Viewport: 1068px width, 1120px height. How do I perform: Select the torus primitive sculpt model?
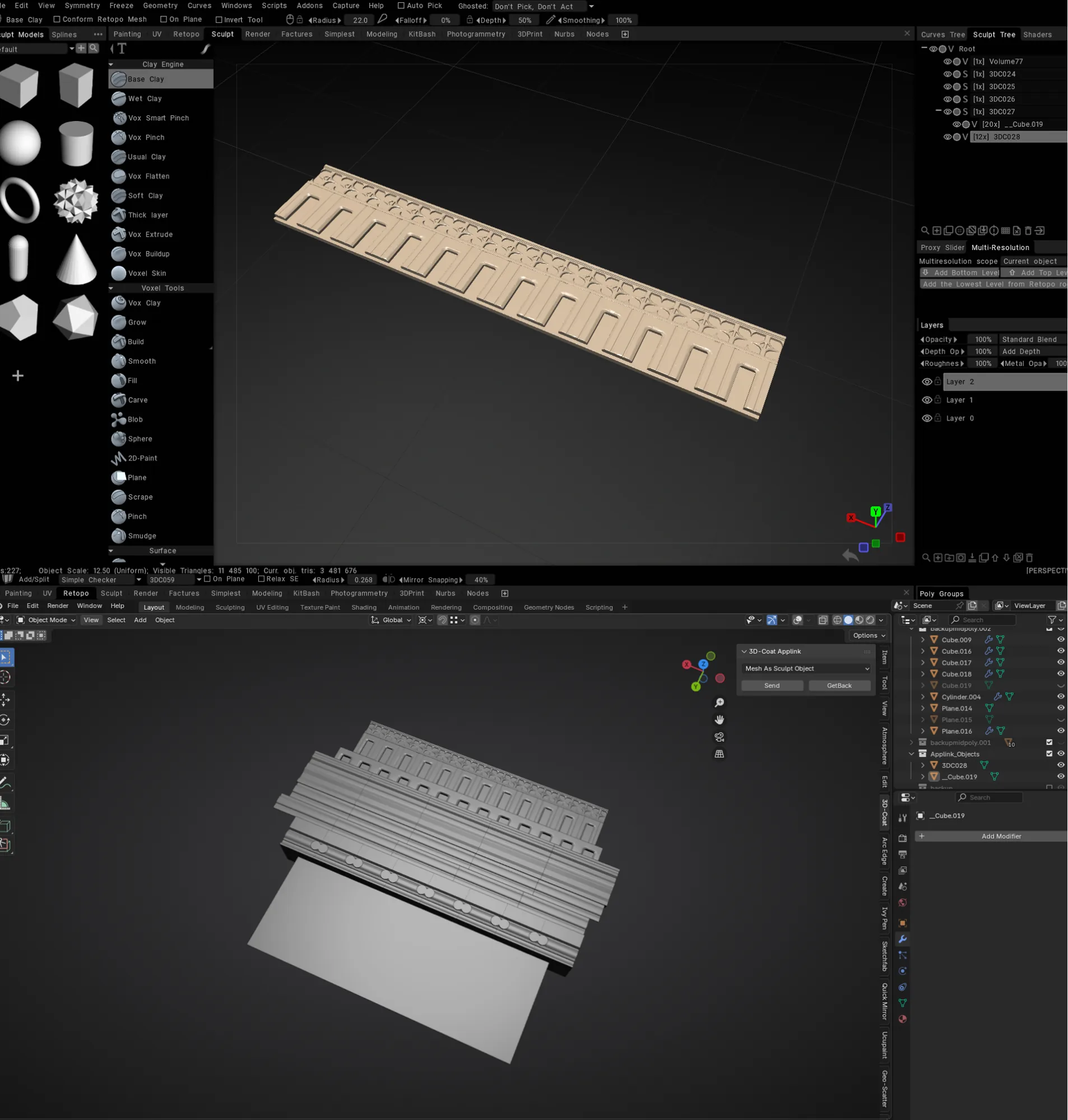[20, 201]
